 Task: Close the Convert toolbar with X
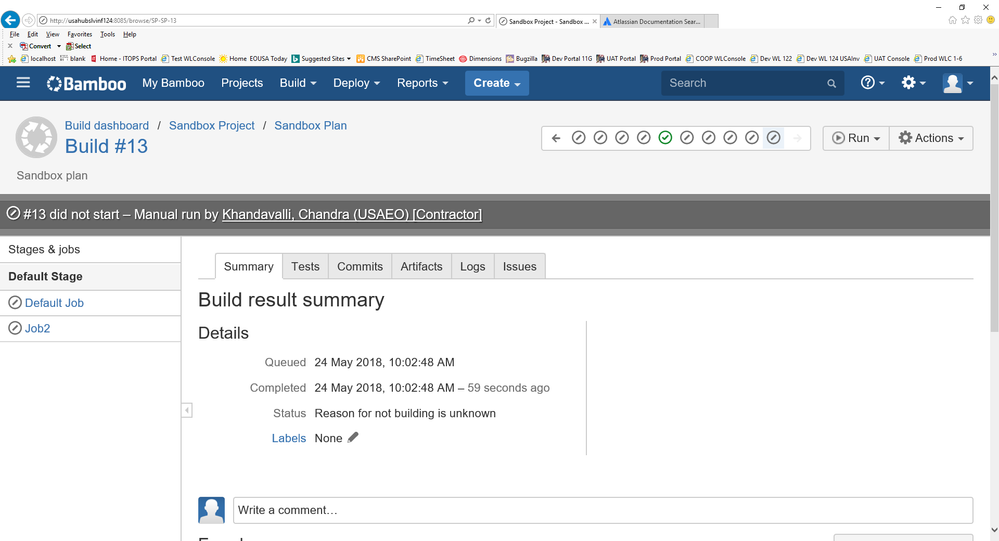click(x=10, y=46)
